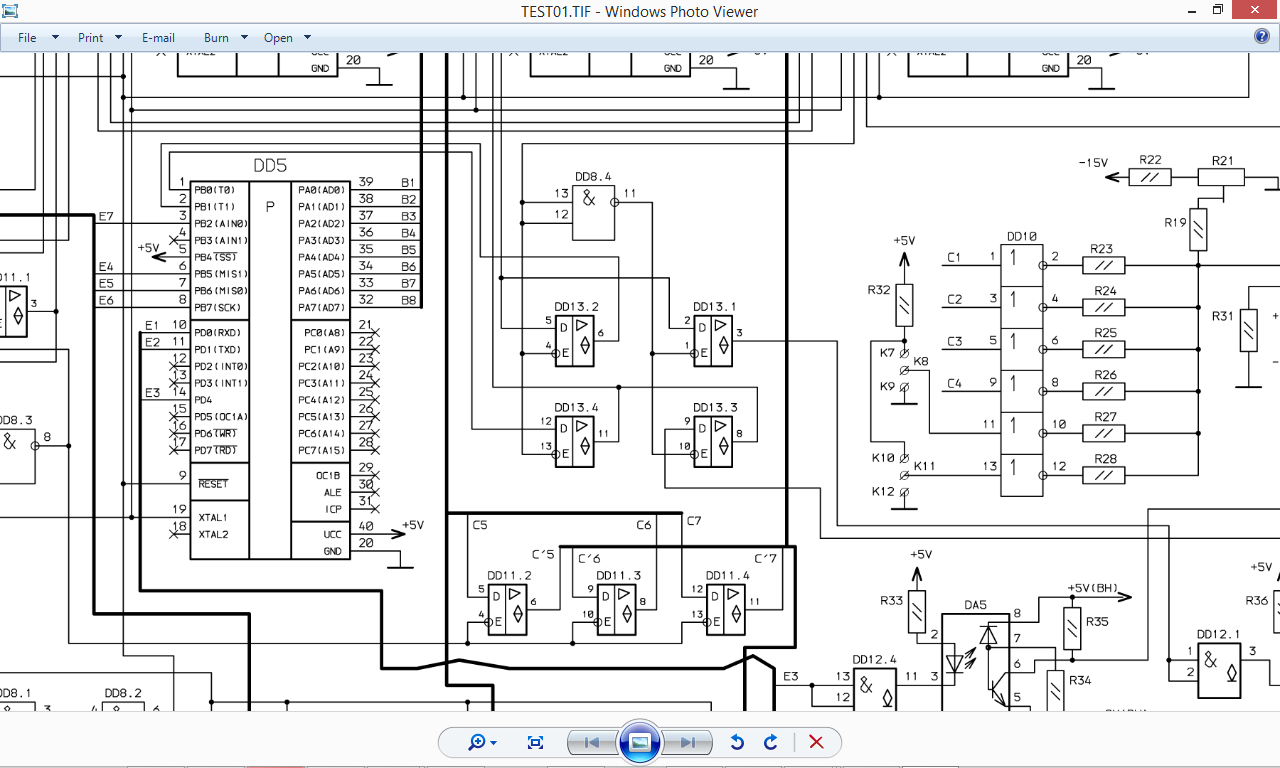
Task: Delete the image using the red X icon
Action: coord(815,742)
